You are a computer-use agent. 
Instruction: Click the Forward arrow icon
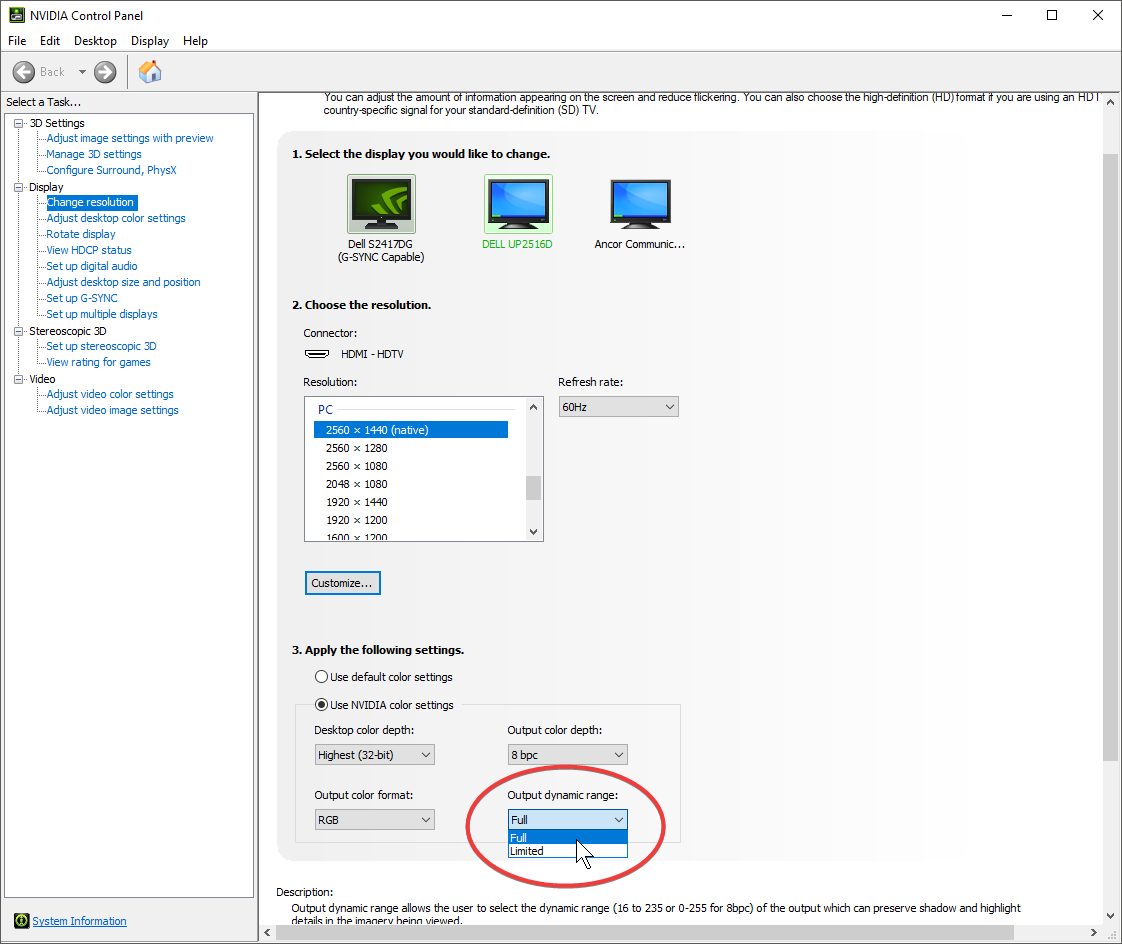pos(105,72)
